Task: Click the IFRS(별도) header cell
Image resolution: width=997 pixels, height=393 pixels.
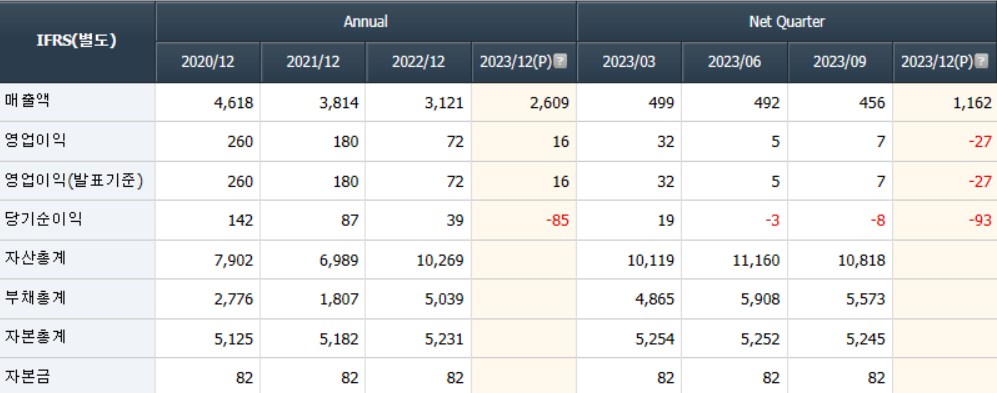Action: coord(78,41)
